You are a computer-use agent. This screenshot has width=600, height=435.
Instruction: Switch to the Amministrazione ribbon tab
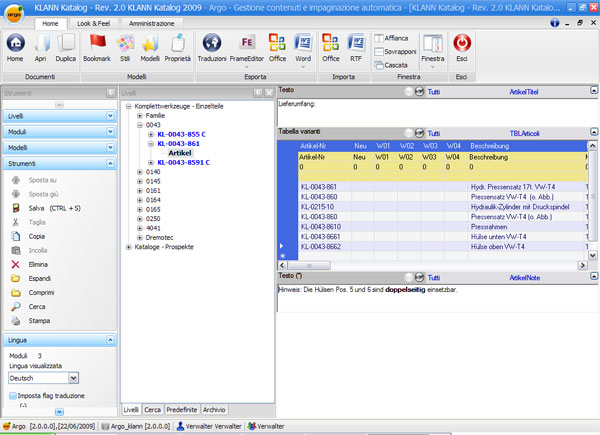[x=152, y=23]
